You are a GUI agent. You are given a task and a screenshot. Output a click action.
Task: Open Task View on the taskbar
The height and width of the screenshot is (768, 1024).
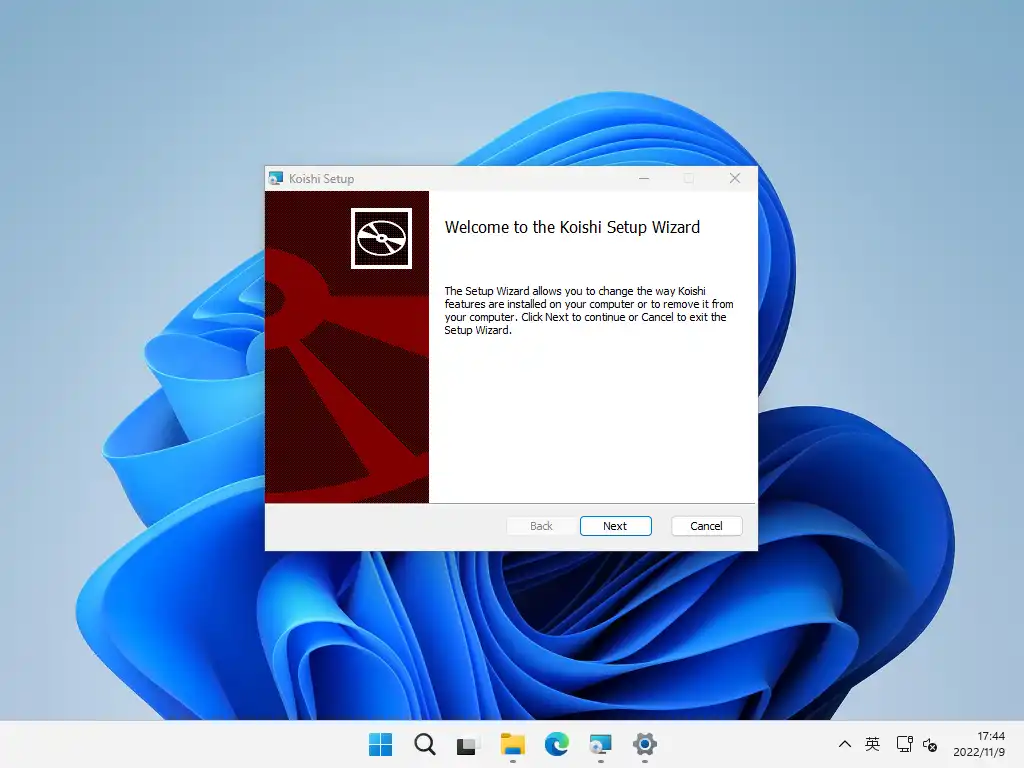pyautogui.click(x=468, y=744)
